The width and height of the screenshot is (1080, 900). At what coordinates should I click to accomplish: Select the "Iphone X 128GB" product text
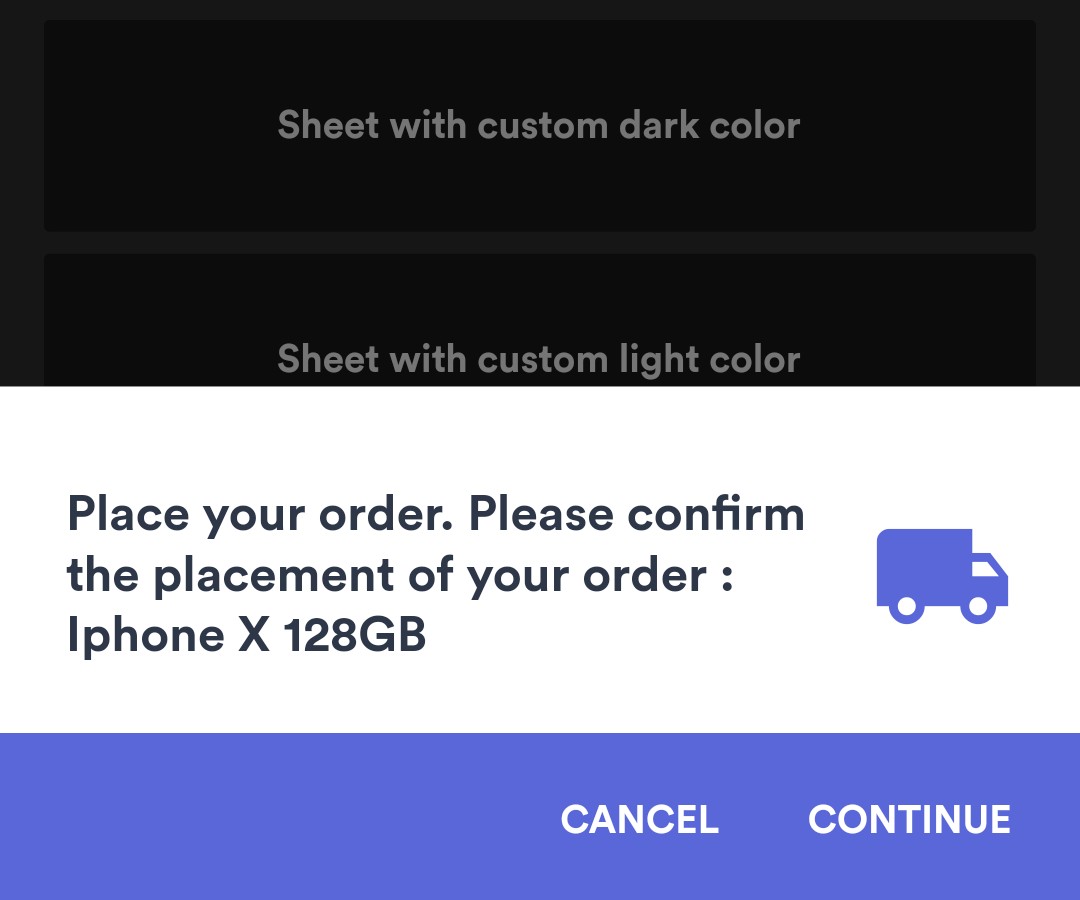click(246, 635)
